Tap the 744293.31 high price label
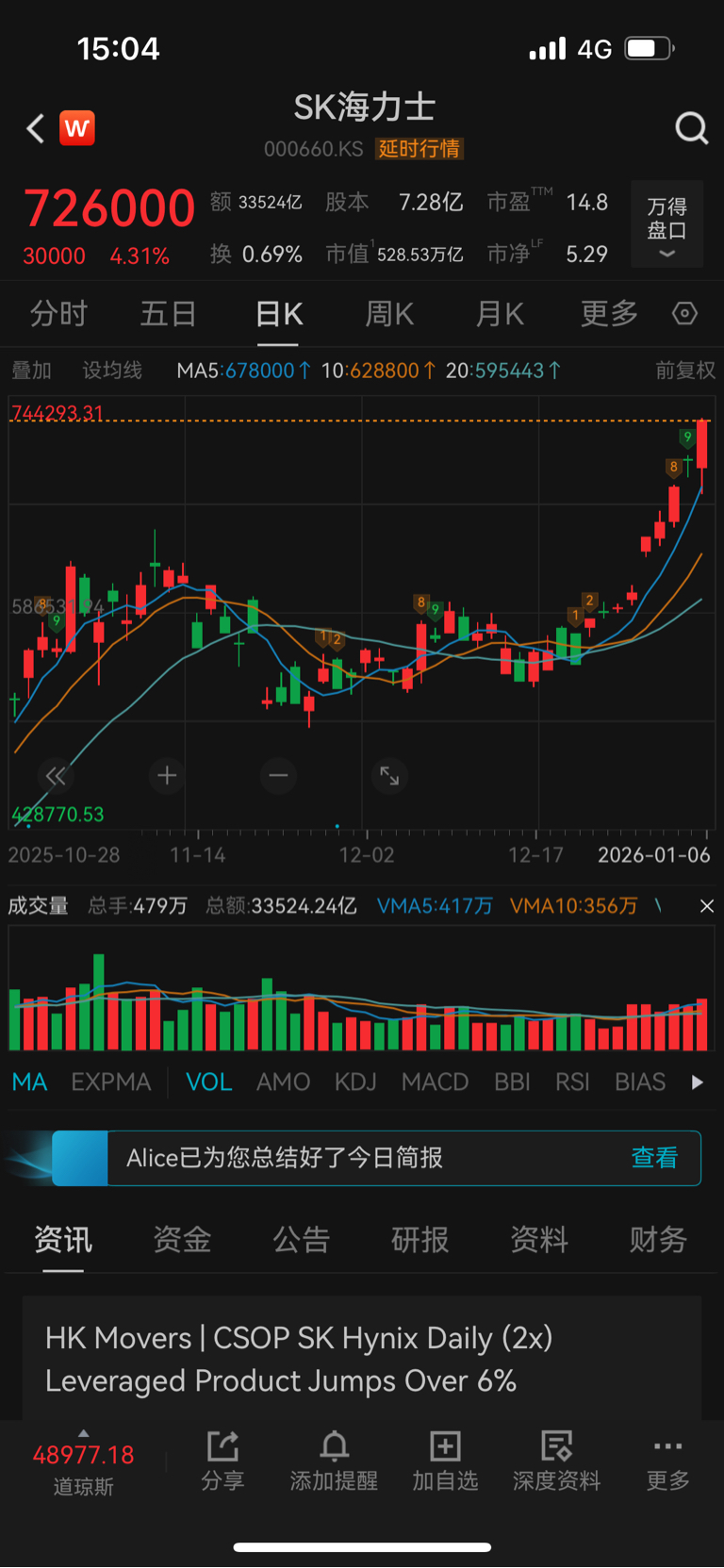 coord(57,413)
